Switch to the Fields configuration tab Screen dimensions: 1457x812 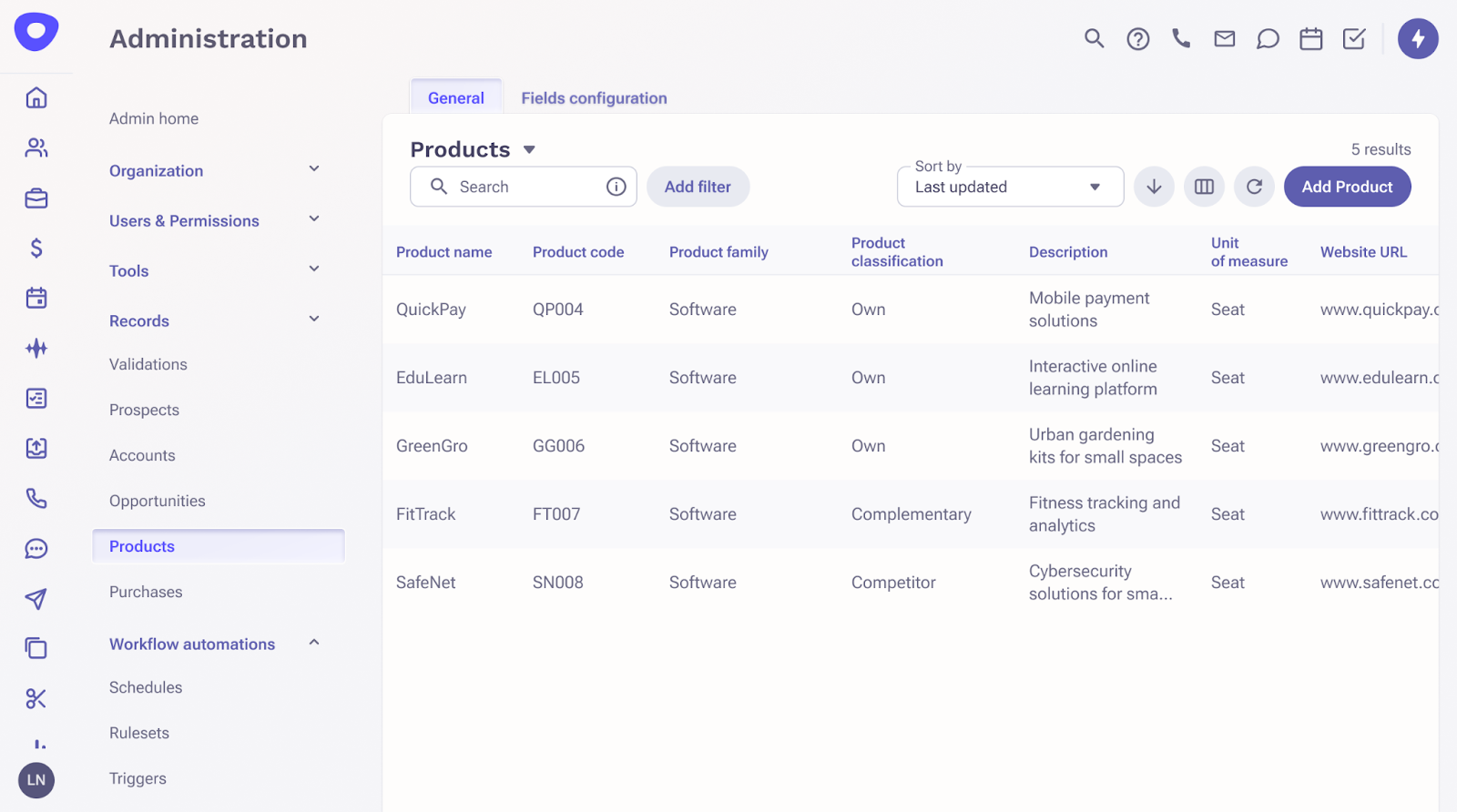pos(594,98)
